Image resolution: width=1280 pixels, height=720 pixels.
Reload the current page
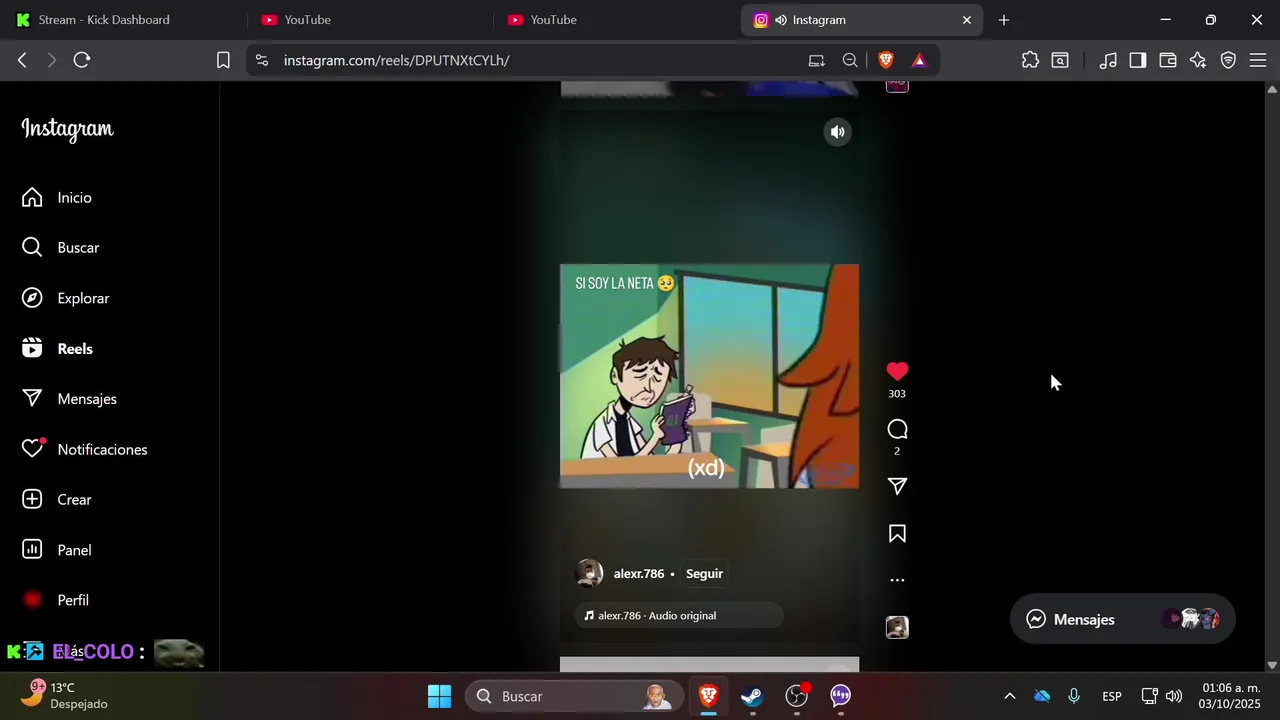(x=82, y=60)
